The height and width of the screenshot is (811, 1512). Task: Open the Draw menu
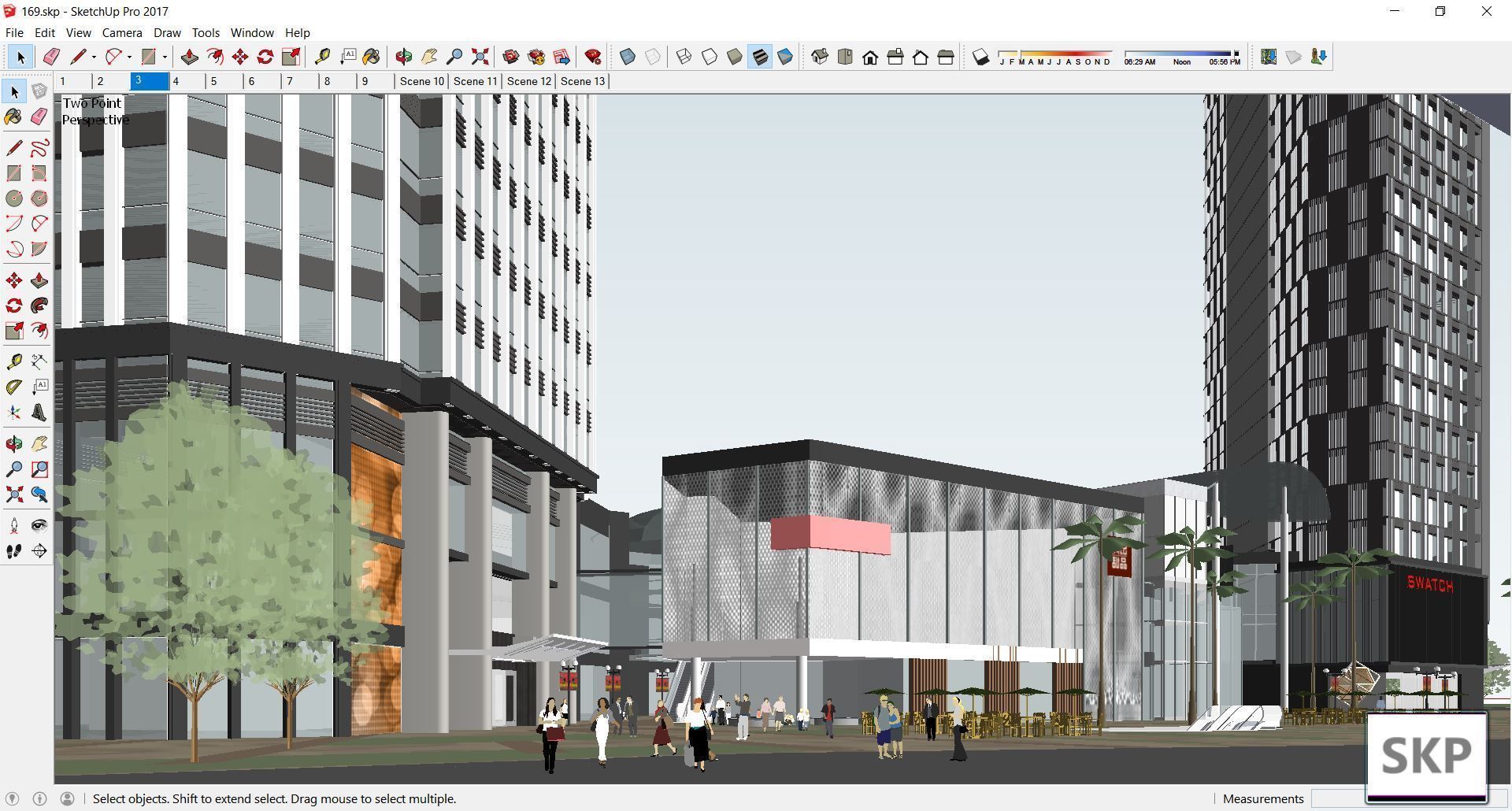tap(167, 32)
